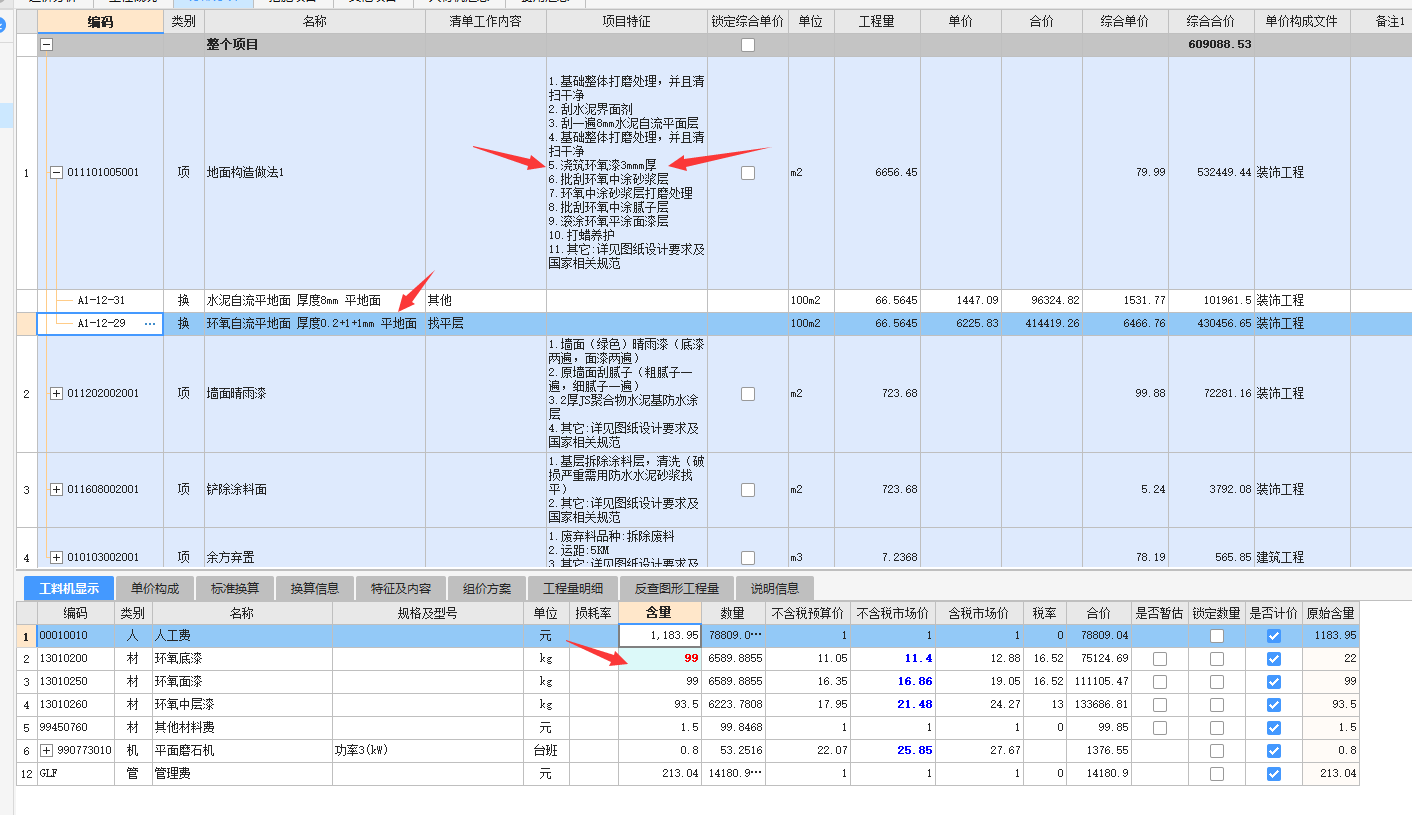Viewport: 1412px width, 815px height.
Task: Click 不含税市场价 cell 25.85
Action: pyautogui.click(x=892, y=751)
